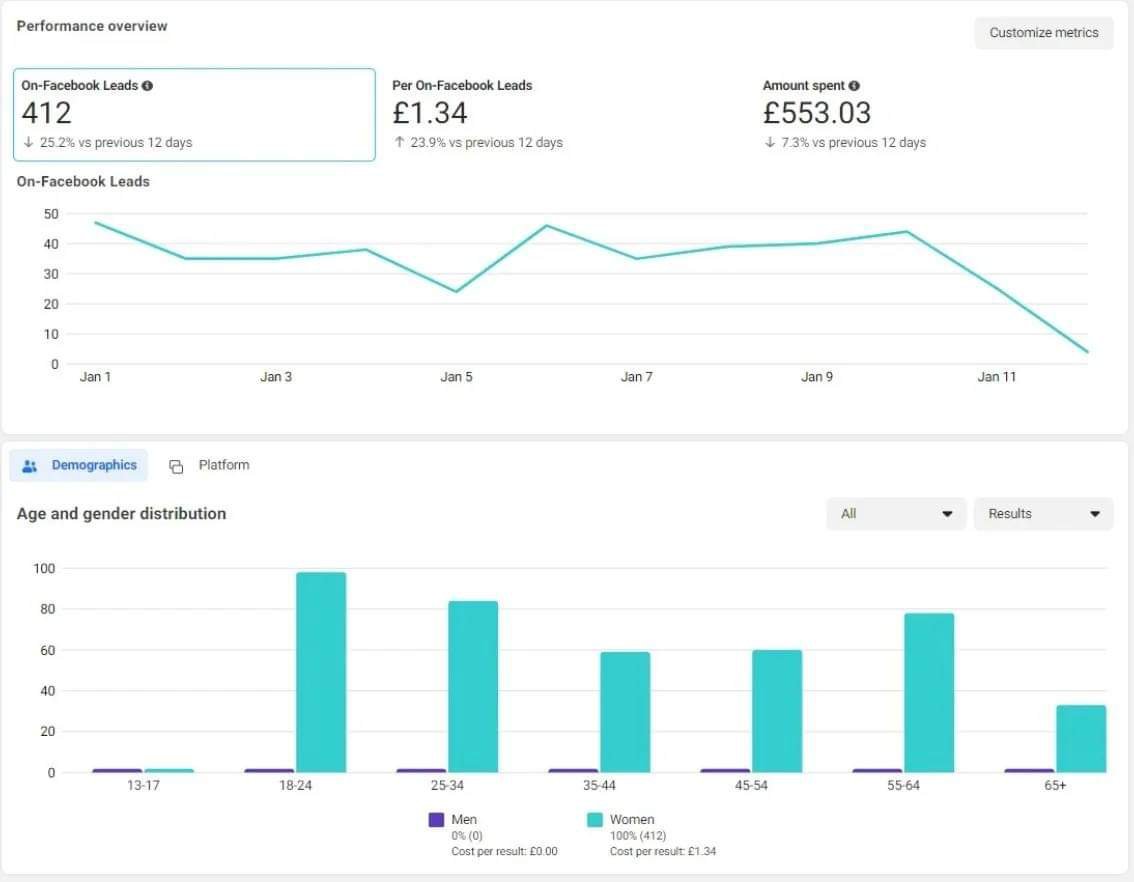Open the Results metric dropdown
This screenshot has height=882, width=1134.
[x=1042, y=514]
